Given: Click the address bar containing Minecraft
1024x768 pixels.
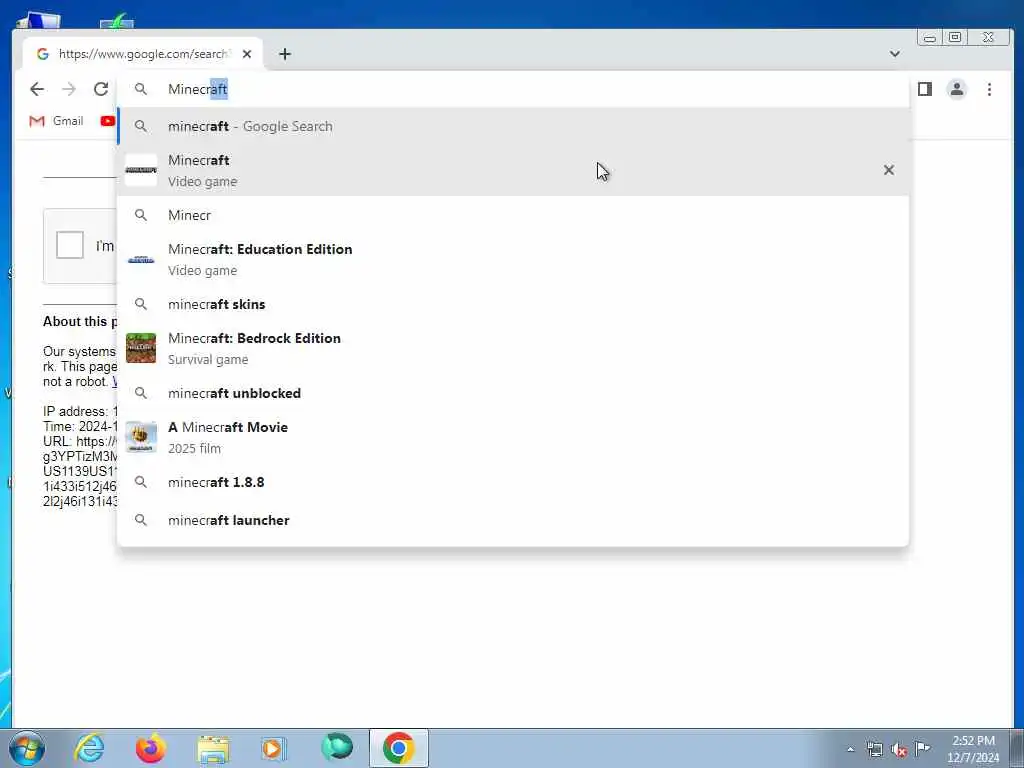Looking at the screenshot, I should tap(513, 89).
